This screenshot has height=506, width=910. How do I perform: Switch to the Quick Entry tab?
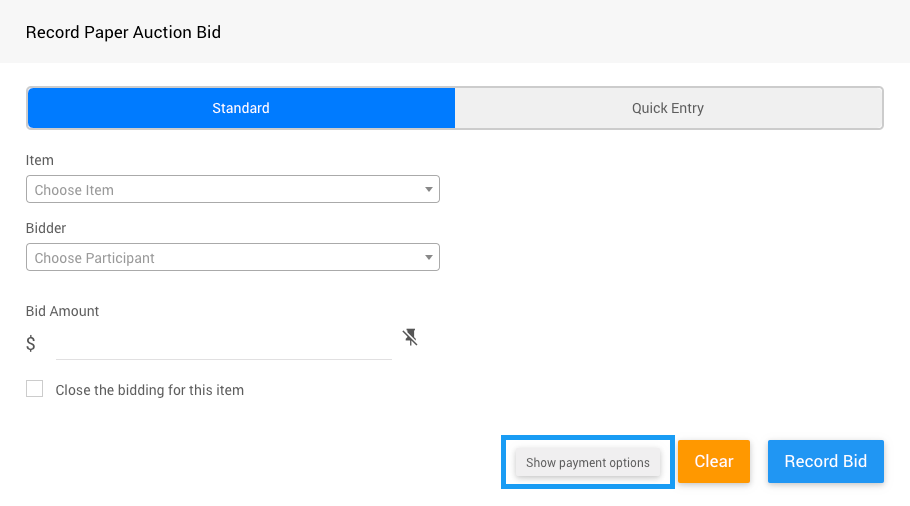coord(668,108)
